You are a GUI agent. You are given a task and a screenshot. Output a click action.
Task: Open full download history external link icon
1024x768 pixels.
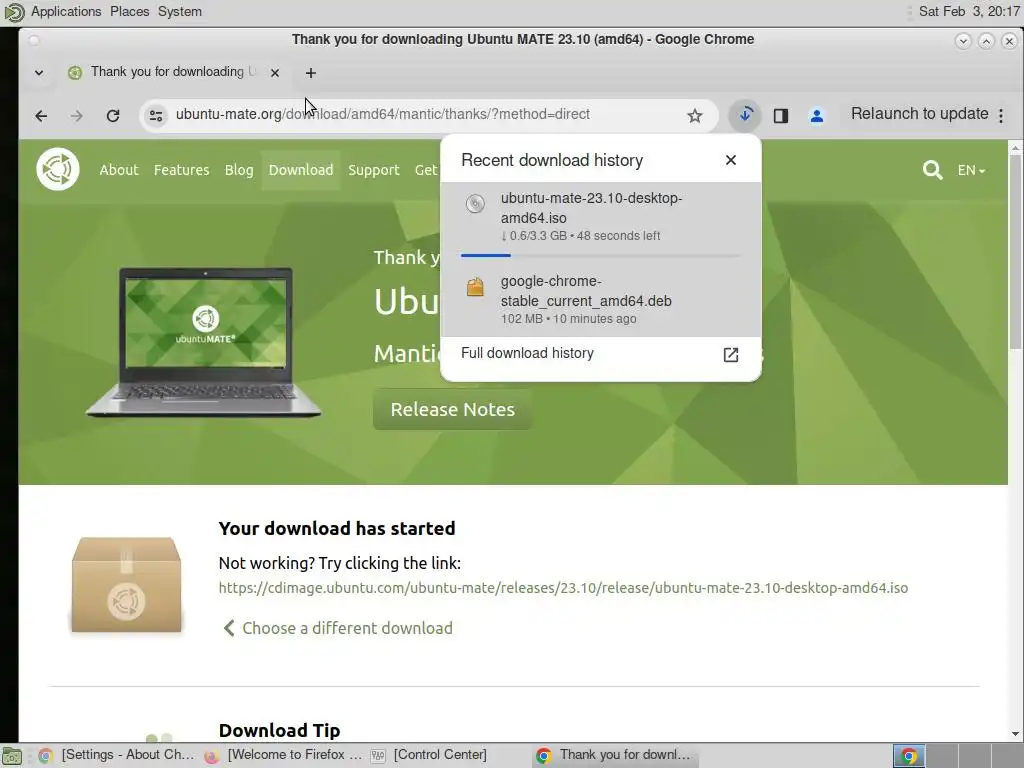[x=731, y=355]
